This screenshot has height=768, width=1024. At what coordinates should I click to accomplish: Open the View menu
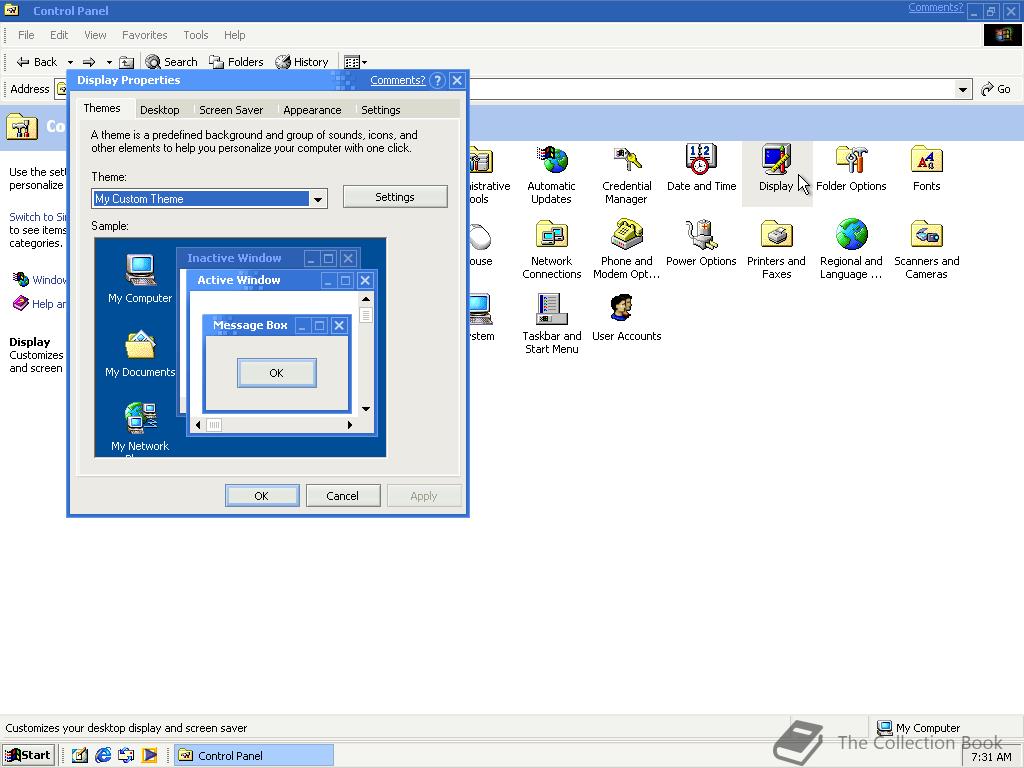tap(95, 35)
